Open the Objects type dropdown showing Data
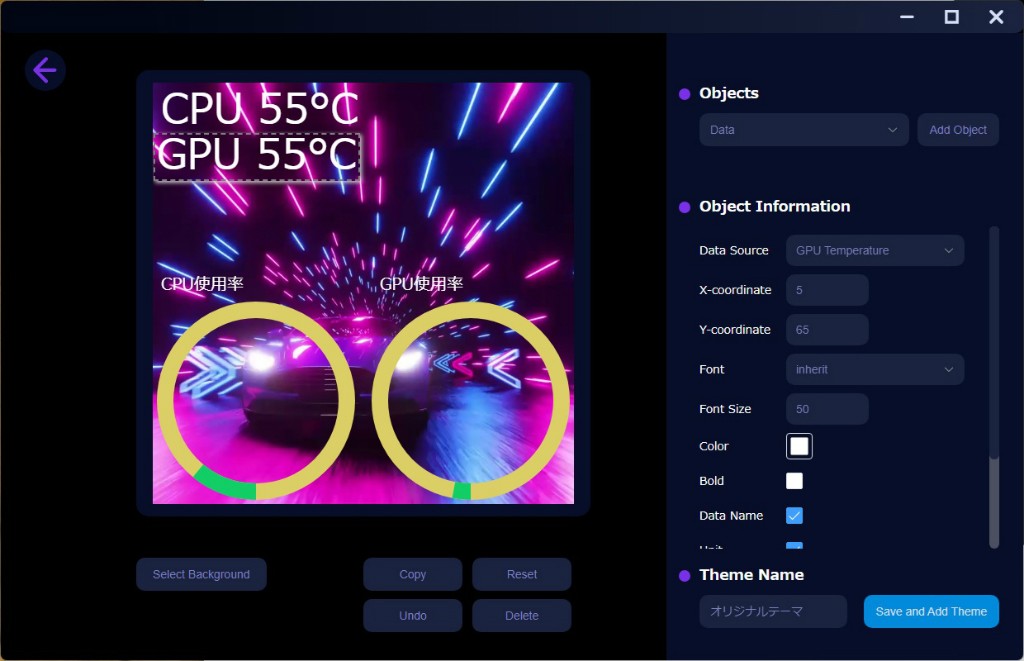Viewport: 1024px width, 661px height. point(803,130)
